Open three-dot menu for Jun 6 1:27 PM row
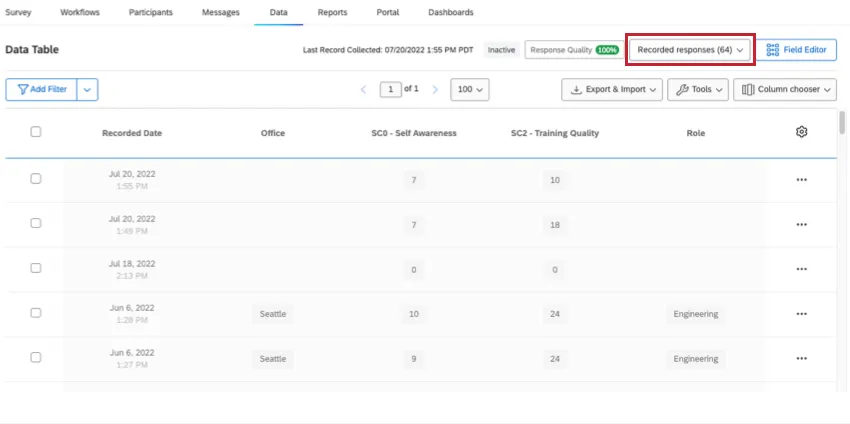 coord(801,358)
